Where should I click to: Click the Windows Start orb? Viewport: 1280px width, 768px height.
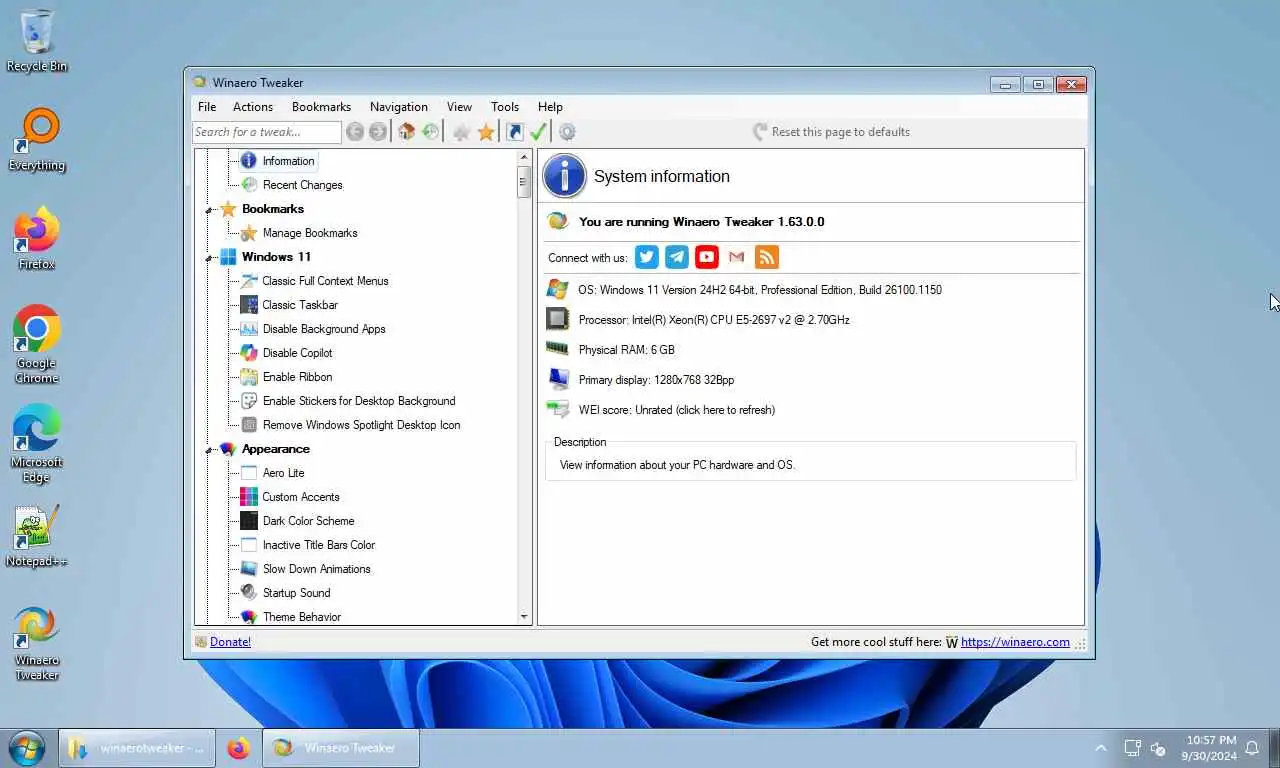[x=26, y=748]
